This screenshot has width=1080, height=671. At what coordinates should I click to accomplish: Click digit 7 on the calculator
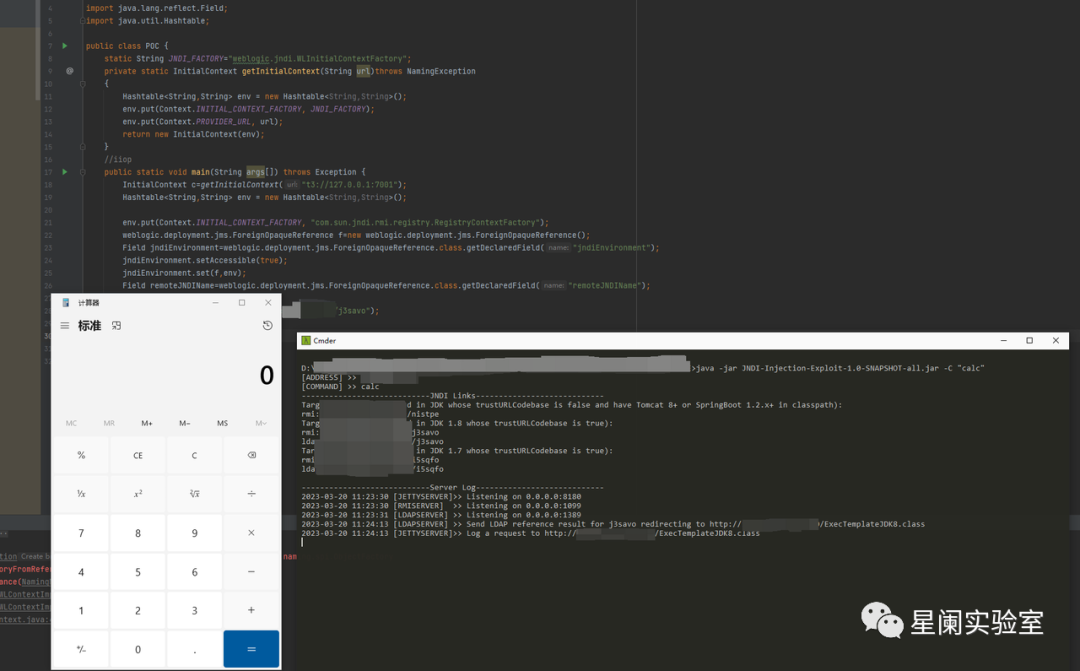point(81,533)
